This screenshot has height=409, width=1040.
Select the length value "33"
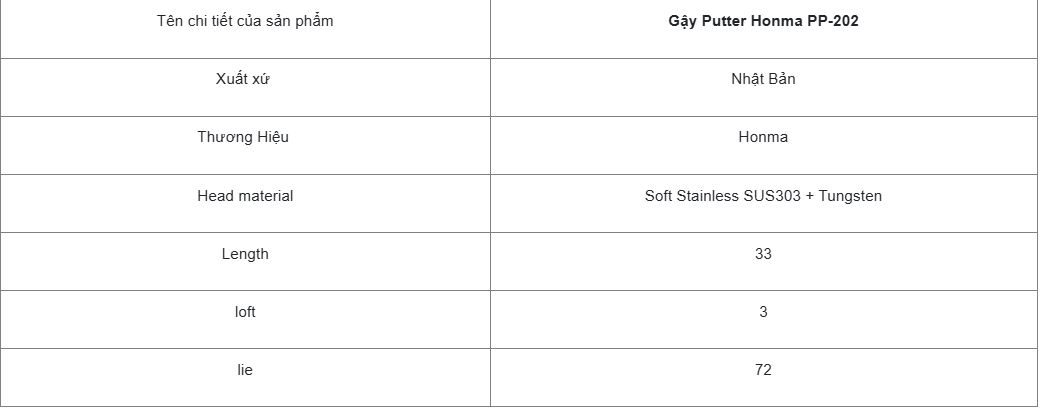click(763, 254)
